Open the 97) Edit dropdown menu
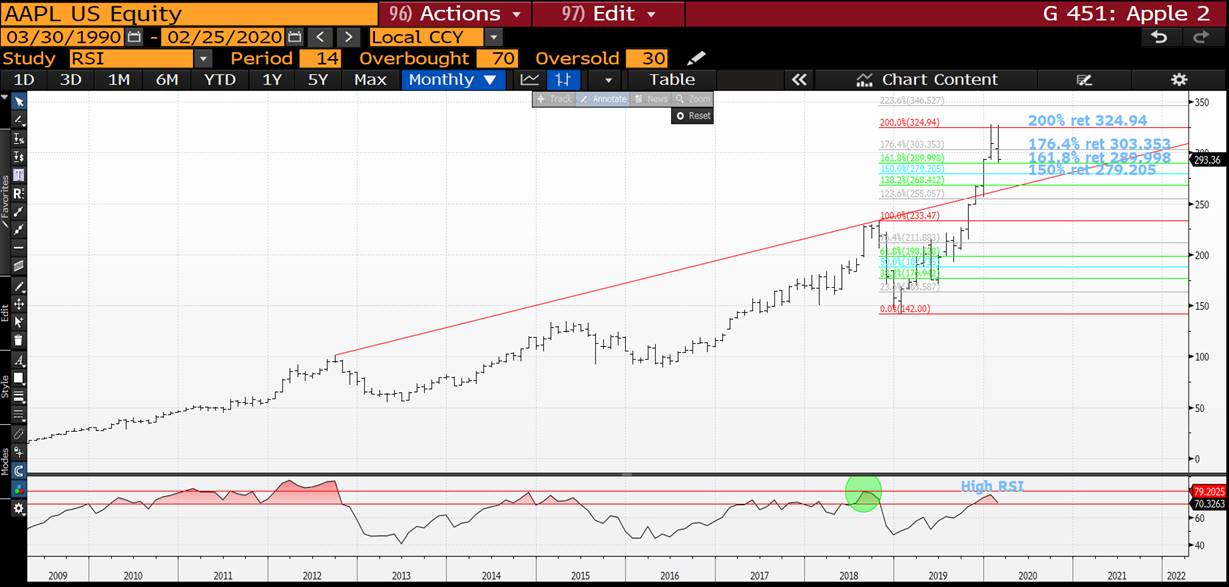 608,14
